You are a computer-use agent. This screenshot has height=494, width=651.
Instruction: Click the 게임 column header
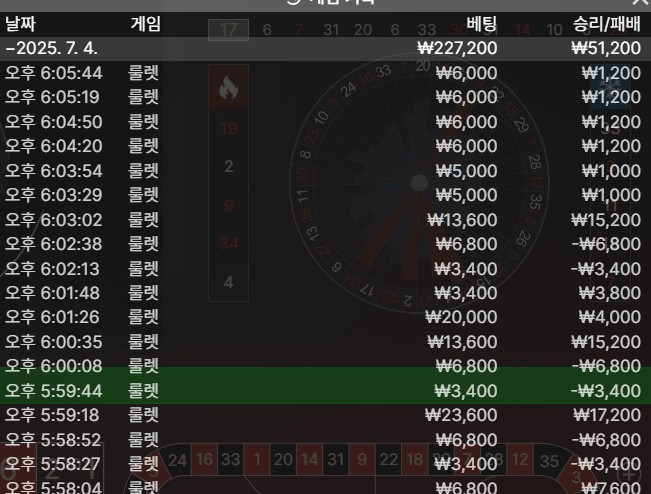[x=145, y=24]
